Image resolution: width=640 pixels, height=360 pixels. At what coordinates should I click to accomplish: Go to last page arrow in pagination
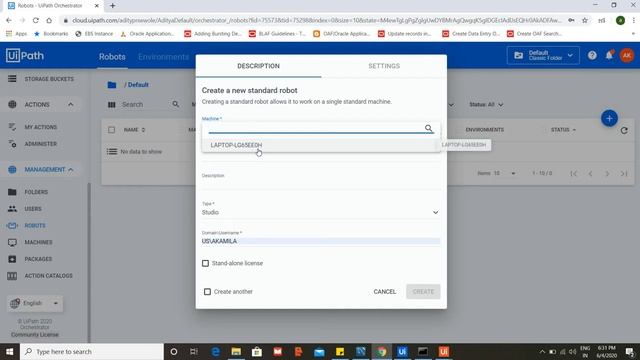[x=624, y=174]
